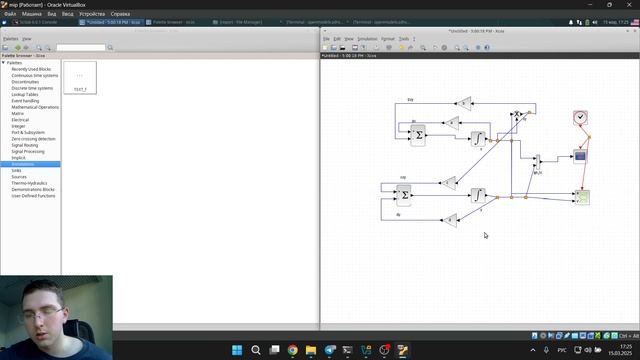Click Save icon in Xcos toolbar
This screenshot has height=360, width=640.
[355, 48]
